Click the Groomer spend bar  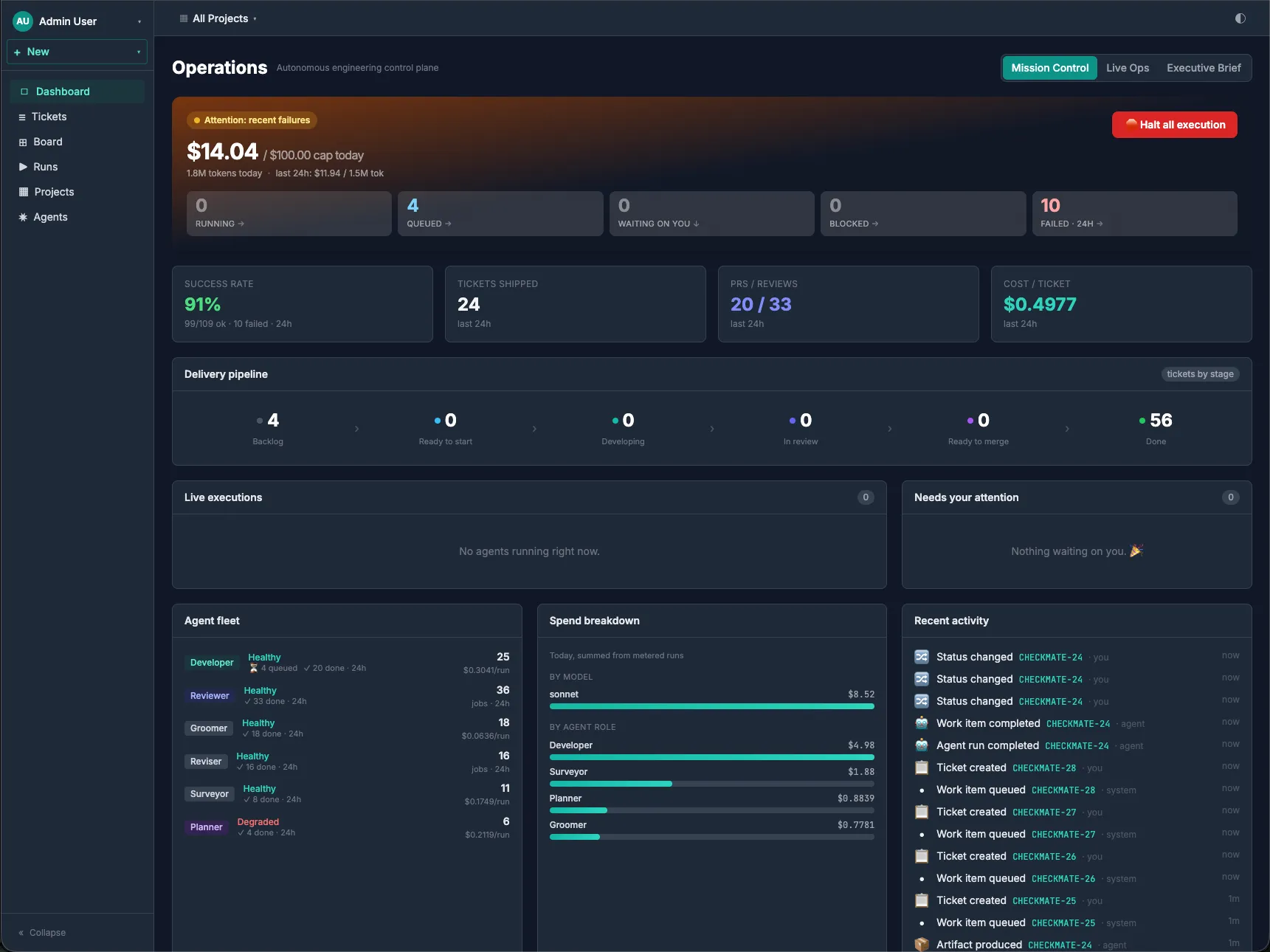712,837
